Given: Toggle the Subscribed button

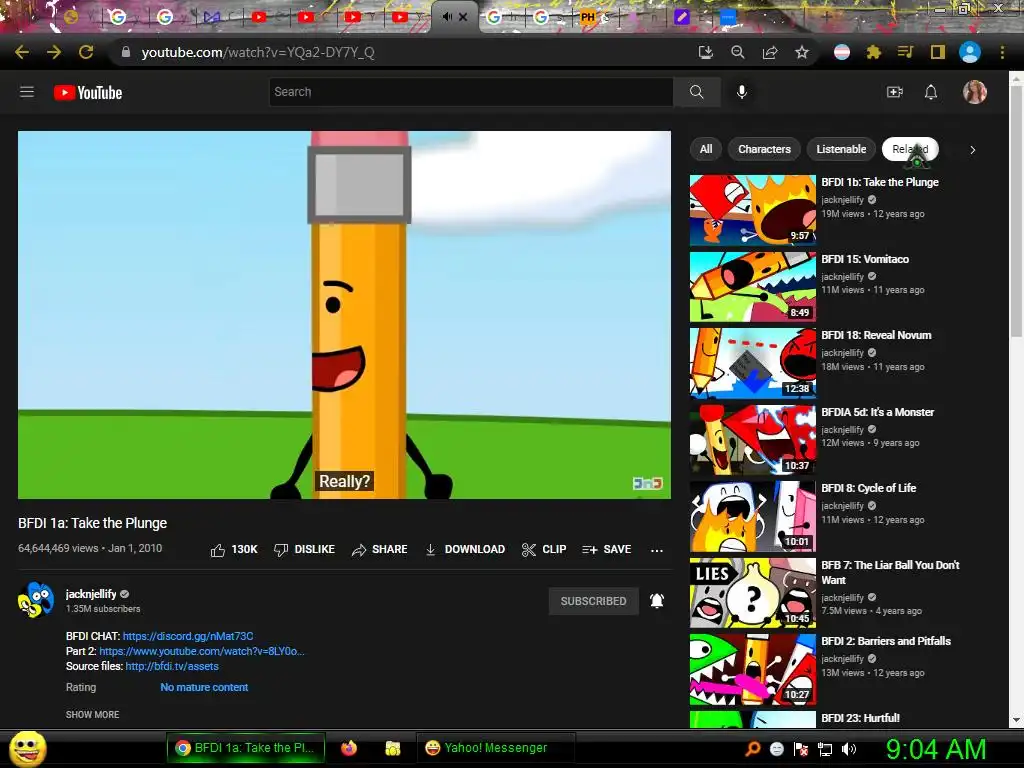Looking at the screenshot, I should pyautogui.click(x=593, y=601).
